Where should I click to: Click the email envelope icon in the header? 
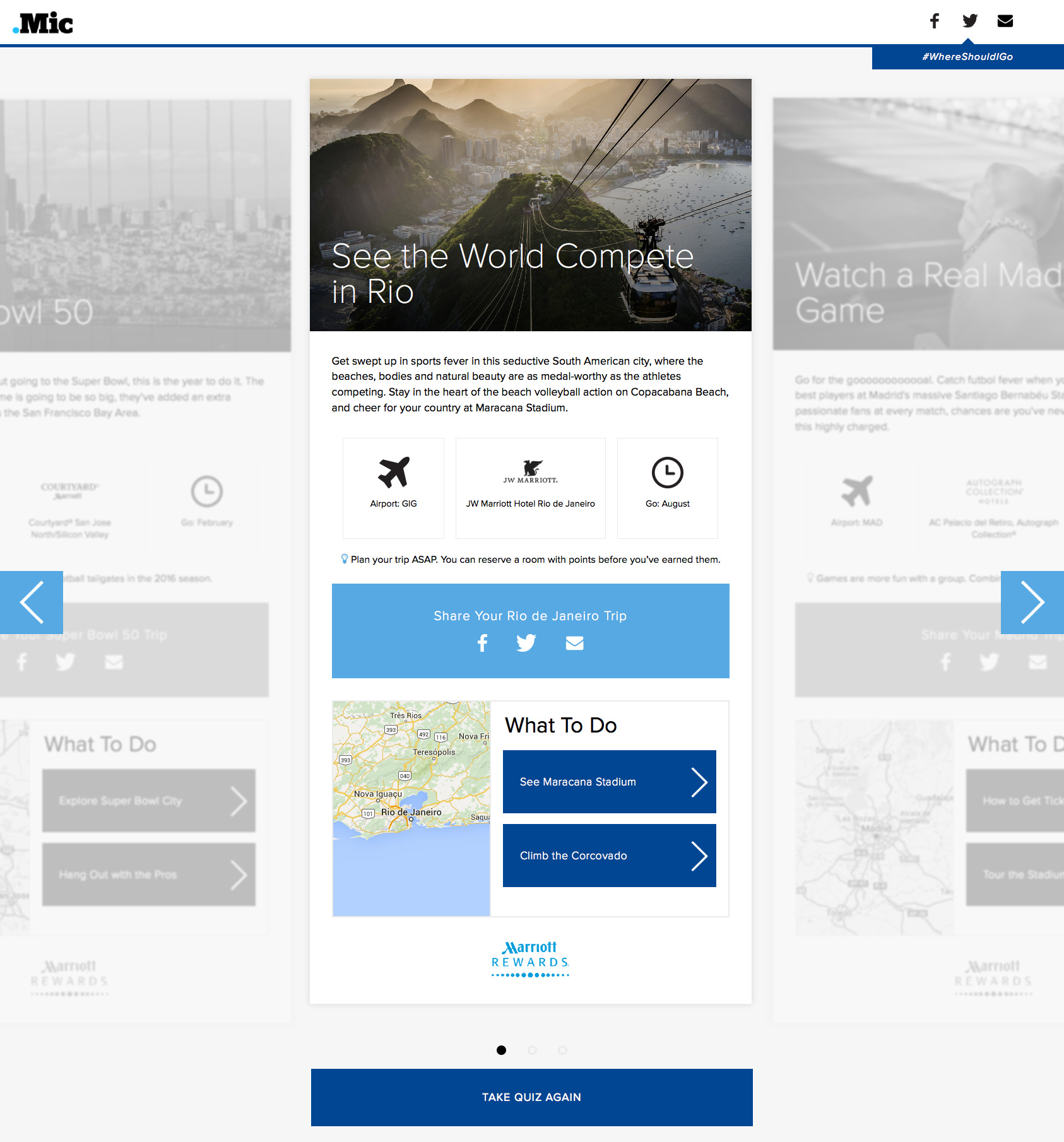1005,21
